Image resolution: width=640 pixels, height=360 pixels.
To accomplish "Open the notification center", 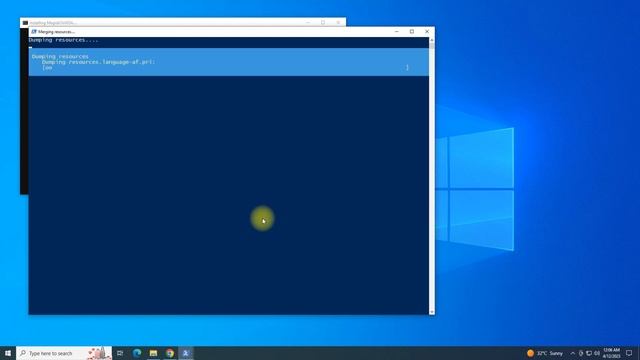I will 629,353.
